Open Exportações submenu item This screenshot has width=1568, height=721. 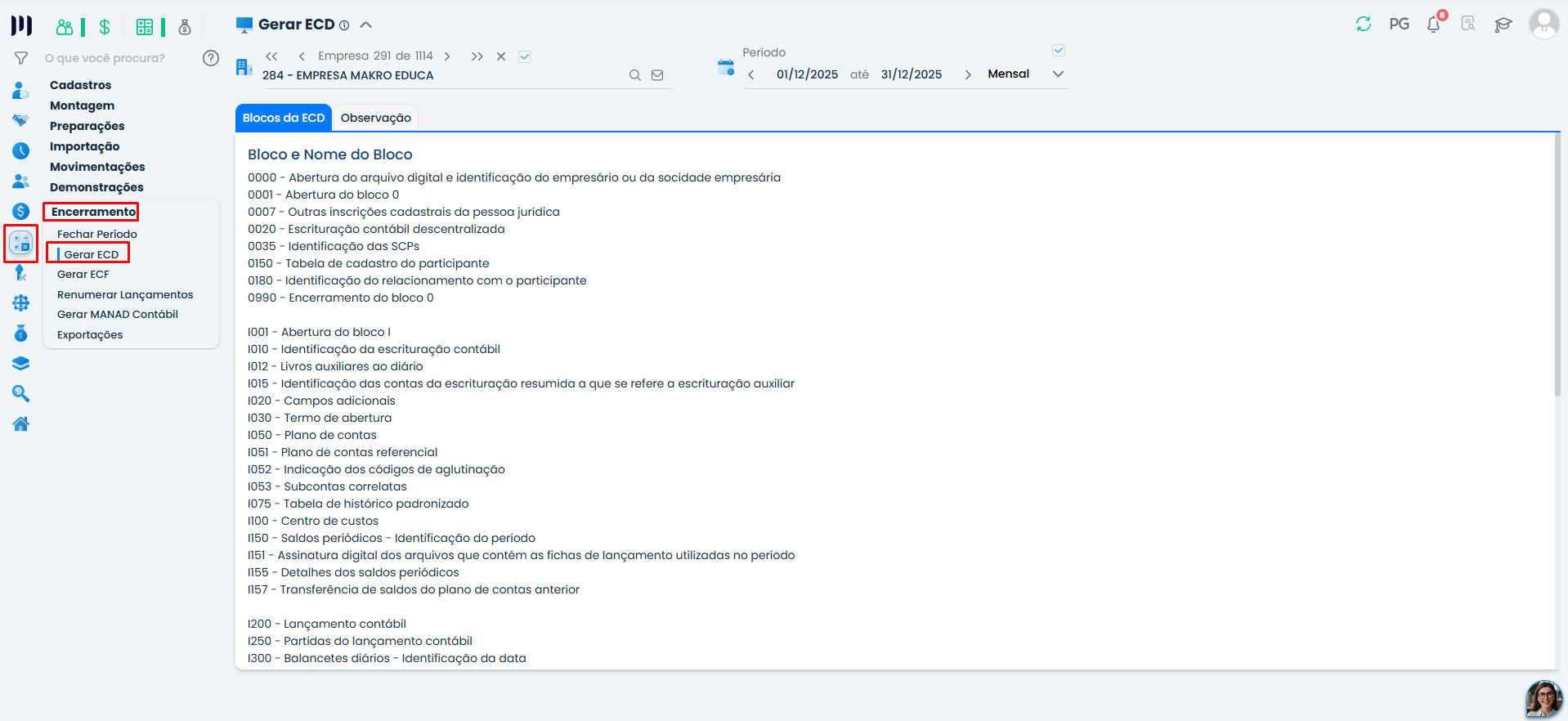coord(90,334)
